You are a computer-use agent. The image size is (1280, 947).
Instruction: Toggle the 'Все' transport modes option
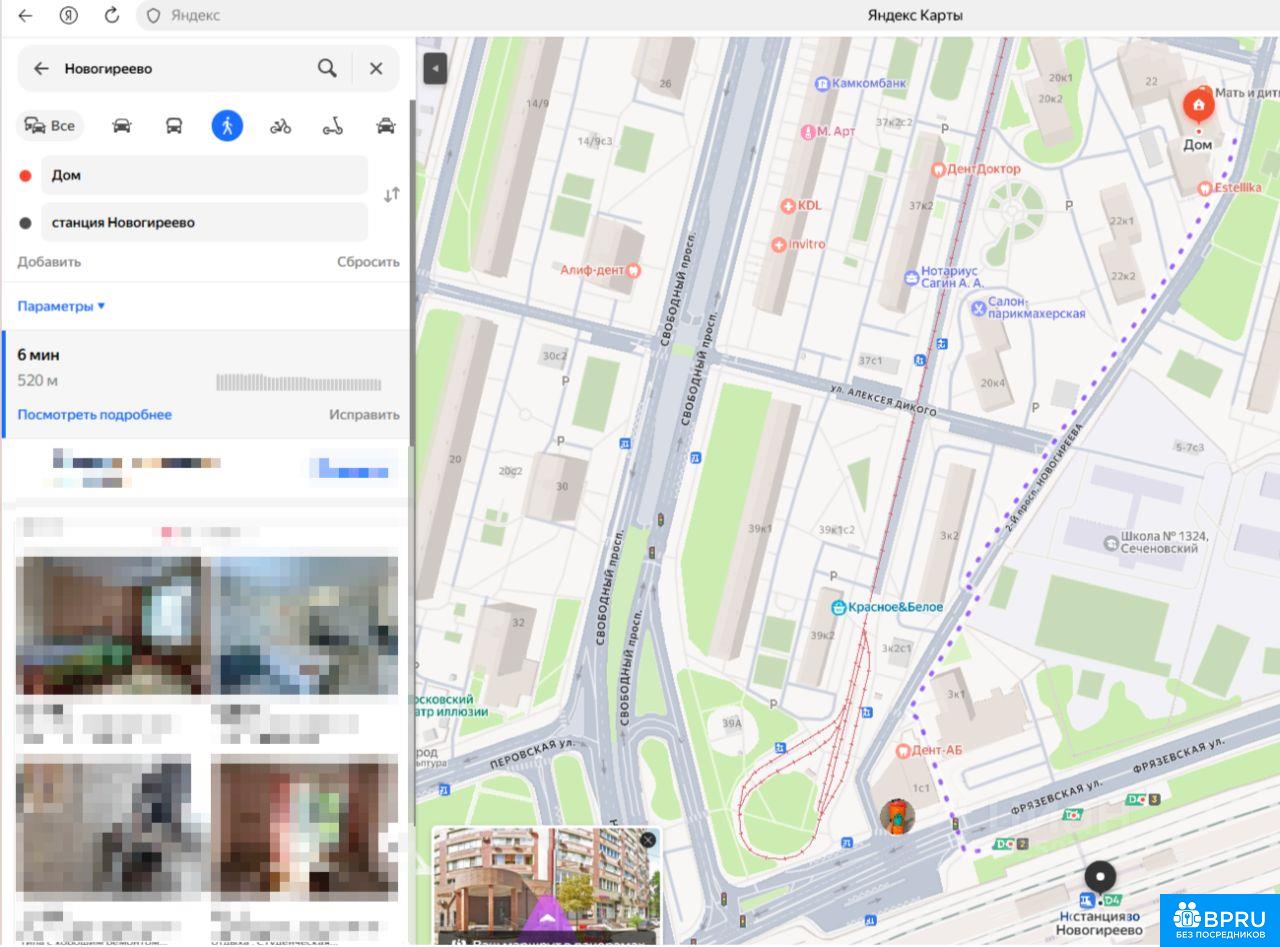point(50,126)
